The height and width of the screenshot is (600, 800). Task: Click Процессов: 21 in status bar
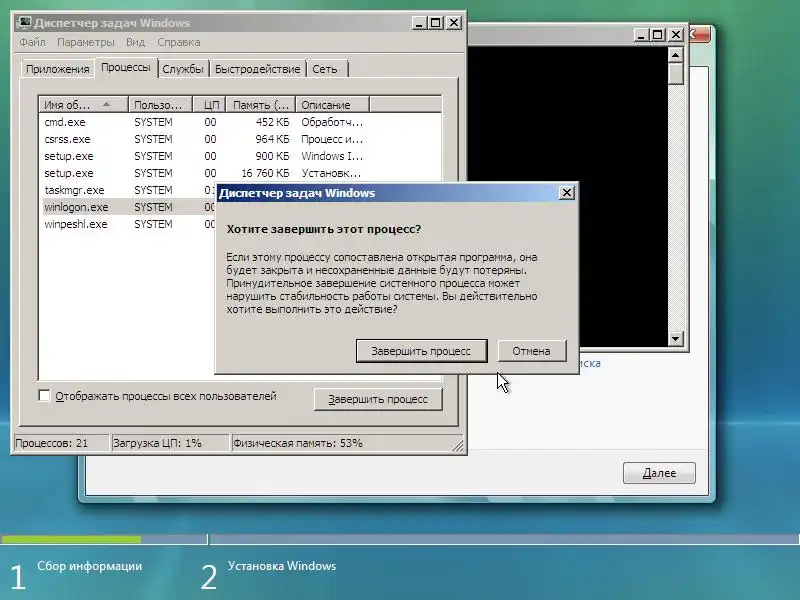click(x=61, y=443)
